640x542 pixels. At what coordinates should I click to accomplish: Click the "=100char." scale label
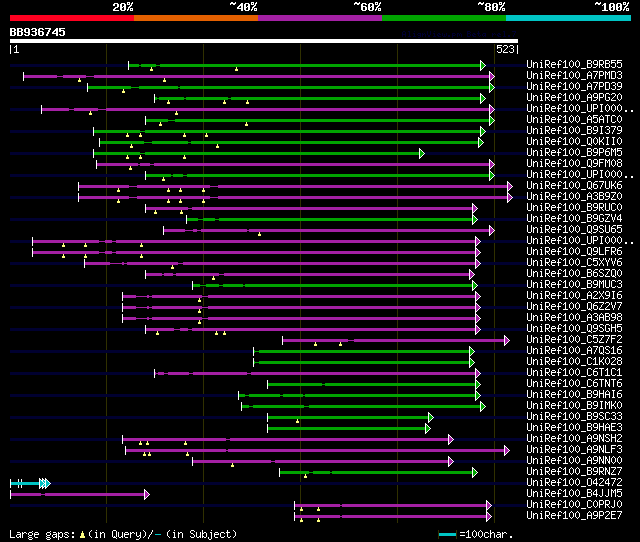[x=486, y=534]
